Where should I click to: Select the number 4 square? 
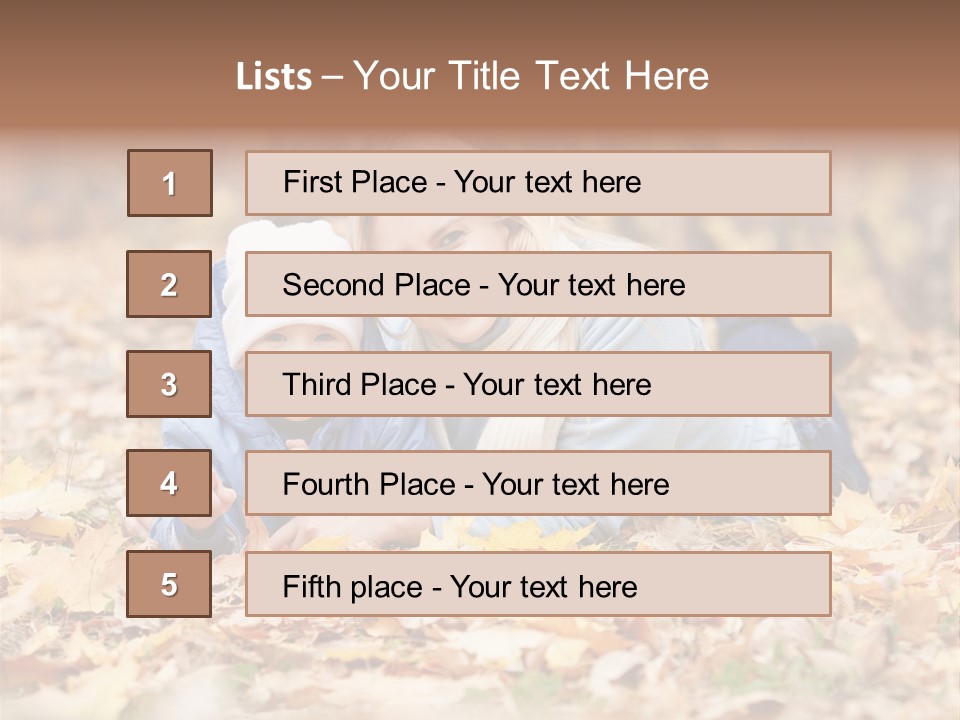tap(169, 484)
